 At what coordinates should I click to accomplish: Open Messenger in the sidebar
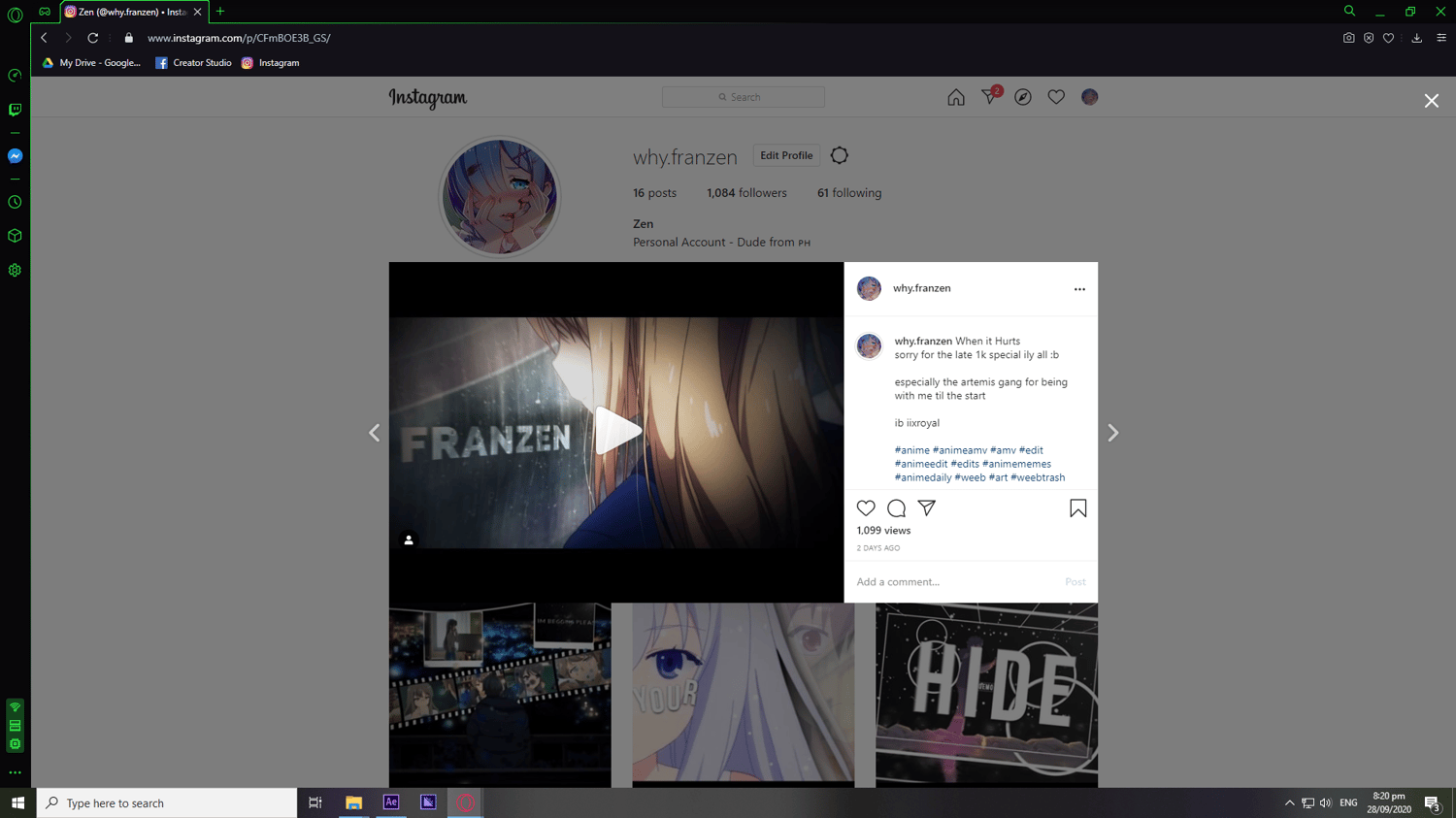[15, 156]
